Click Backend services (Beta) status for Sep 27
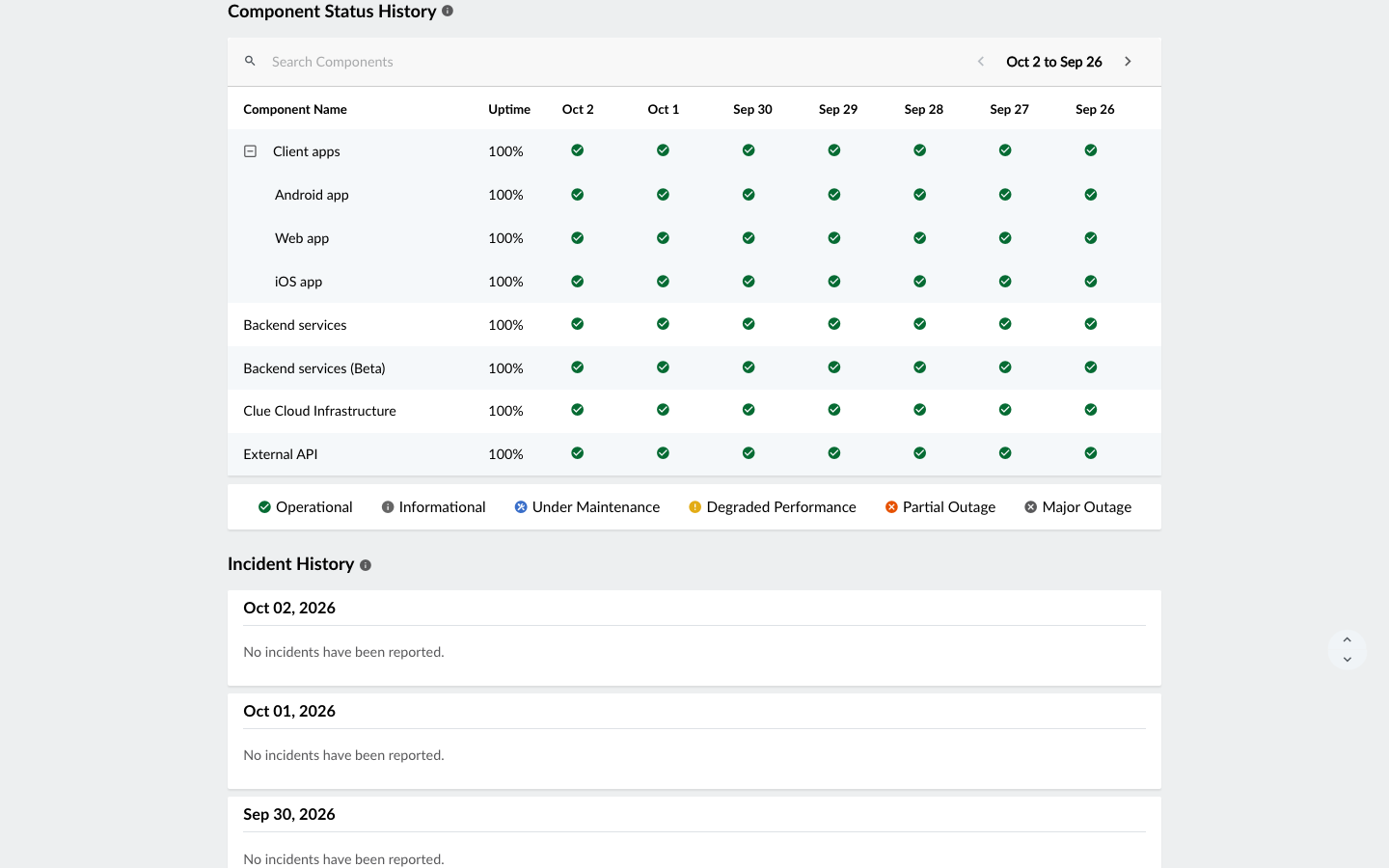1389x868 pixels. (1005, 367)
